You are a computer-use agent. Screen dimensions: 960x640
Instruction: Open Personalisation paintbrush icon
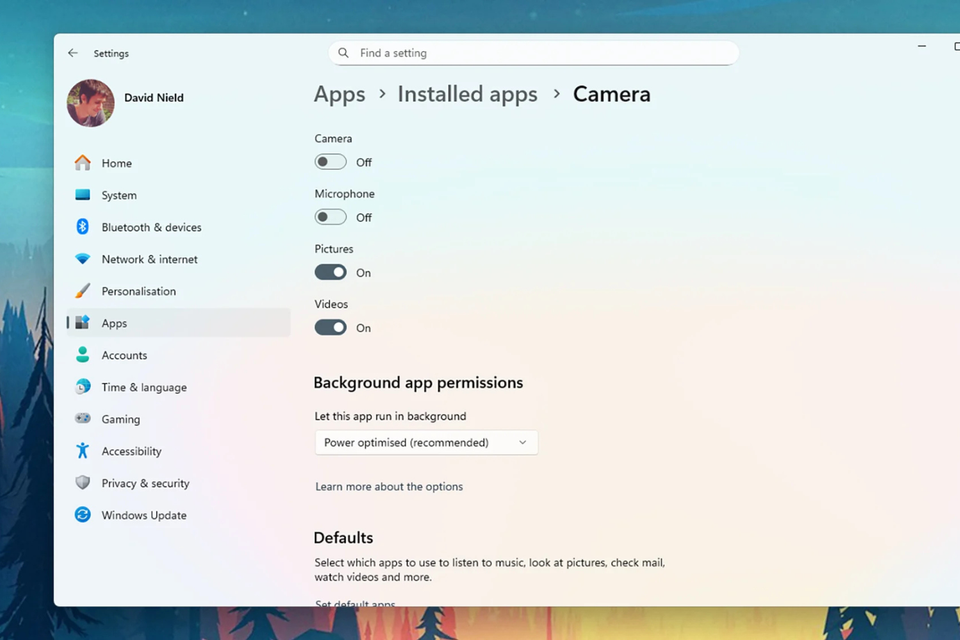click(82, 291)
